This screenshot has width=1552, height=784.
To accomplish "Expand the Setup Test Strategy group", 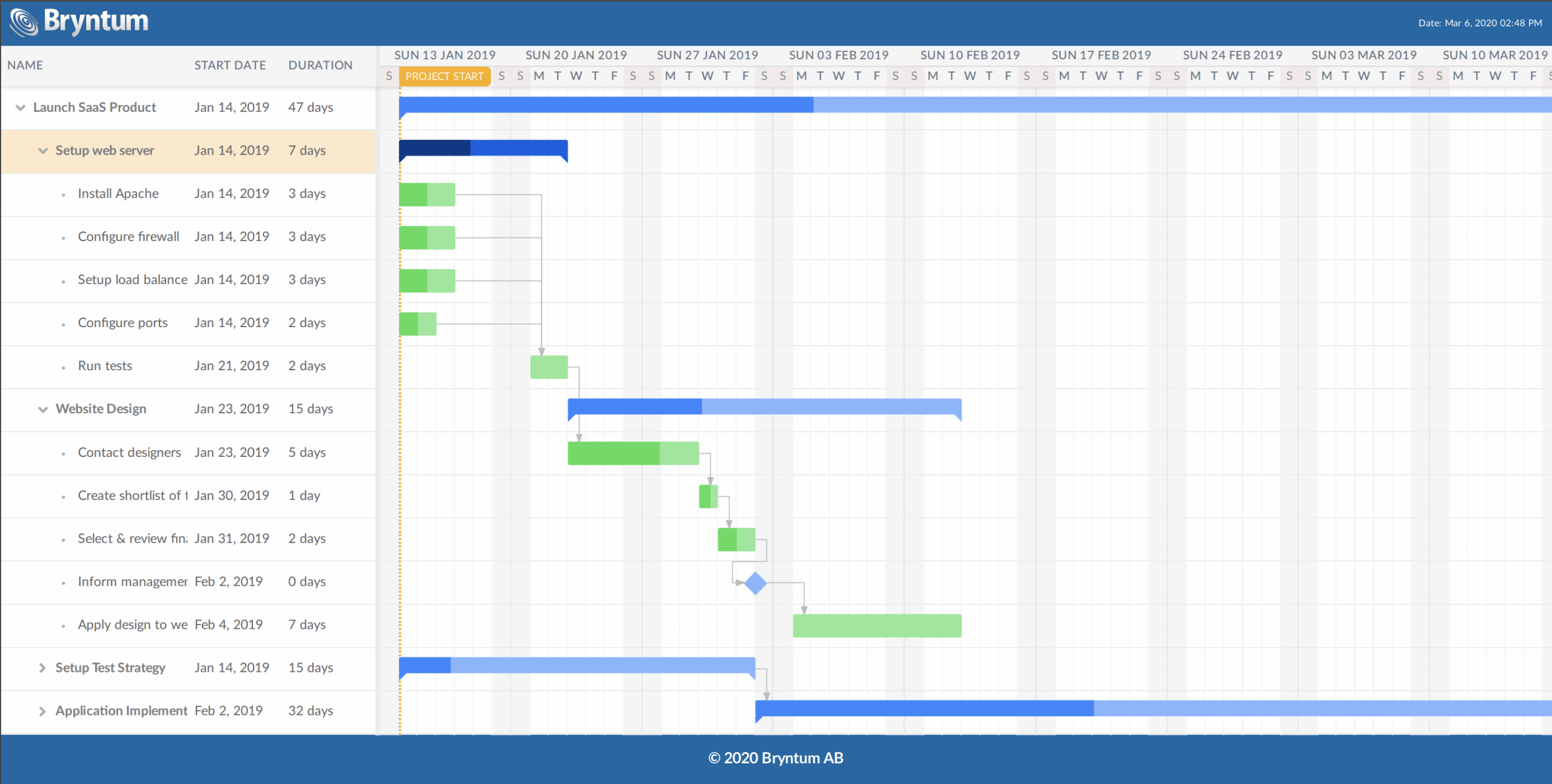I will coord(42,668).
